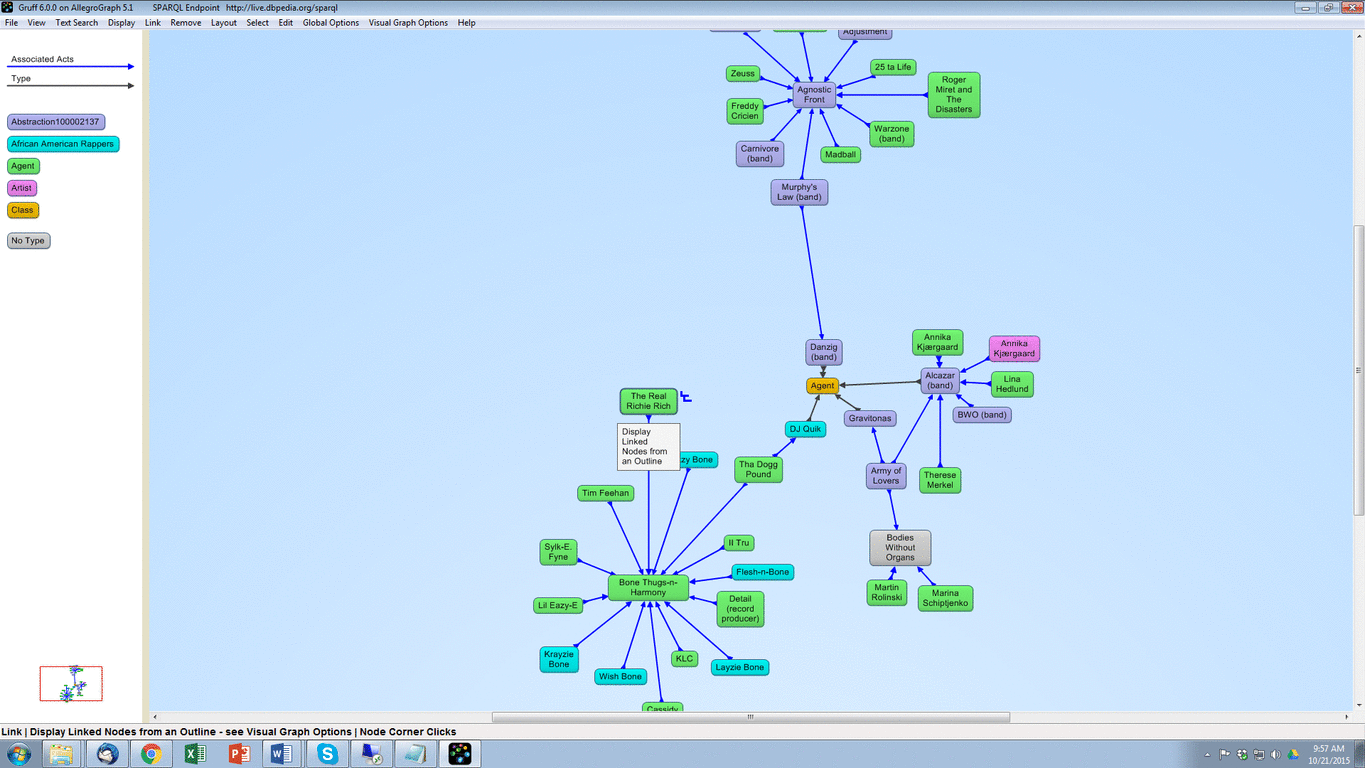Open Google Chrome from the taskbar
1365x768 pixels.
(x=151, y=753)
